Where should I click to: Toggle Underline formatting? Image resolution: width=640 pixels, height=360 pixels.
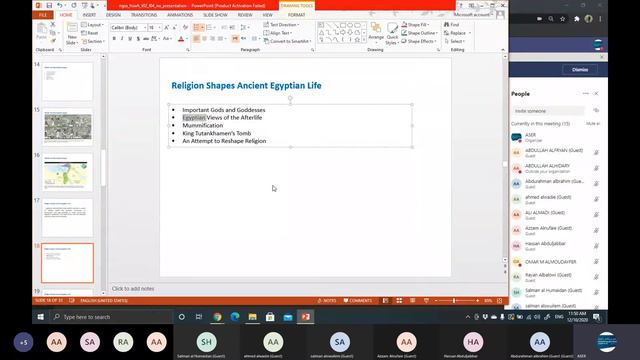tap(130, 38)
